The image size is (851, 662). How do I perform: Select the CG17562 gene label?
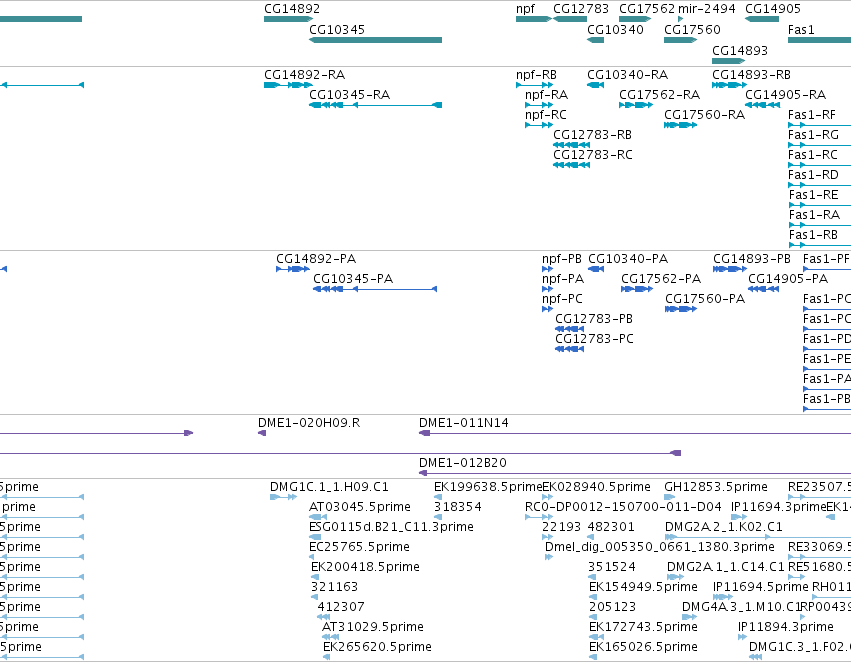(647, 9)
